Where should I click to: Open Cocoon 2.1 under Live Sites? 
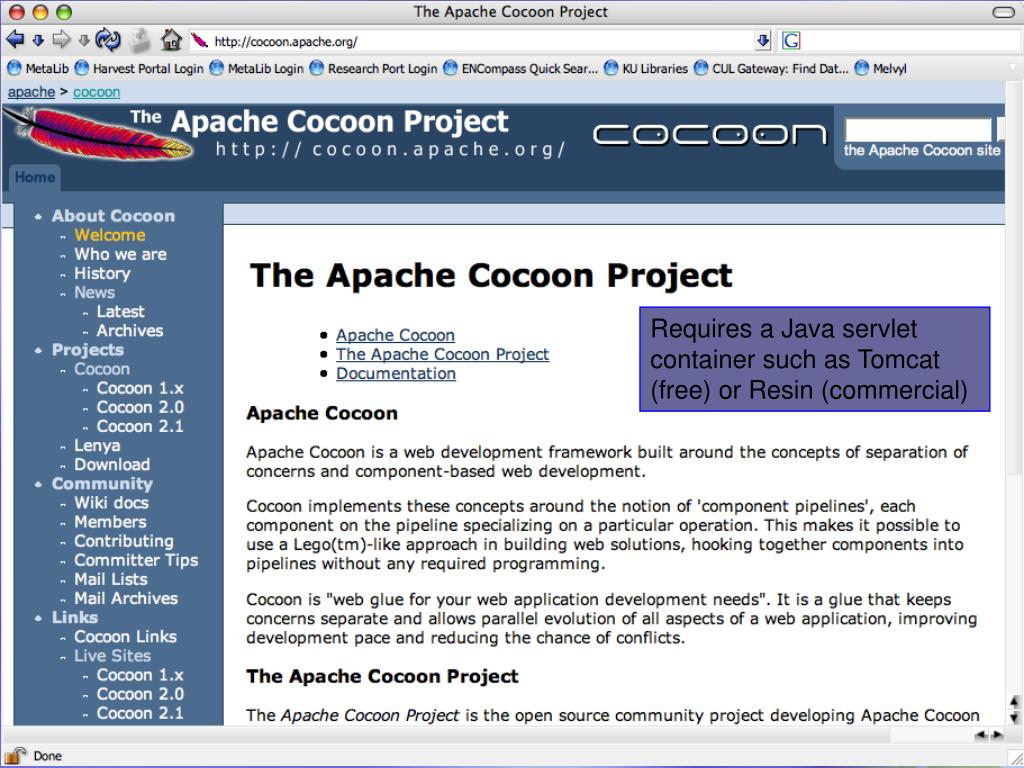click(140, 713)
